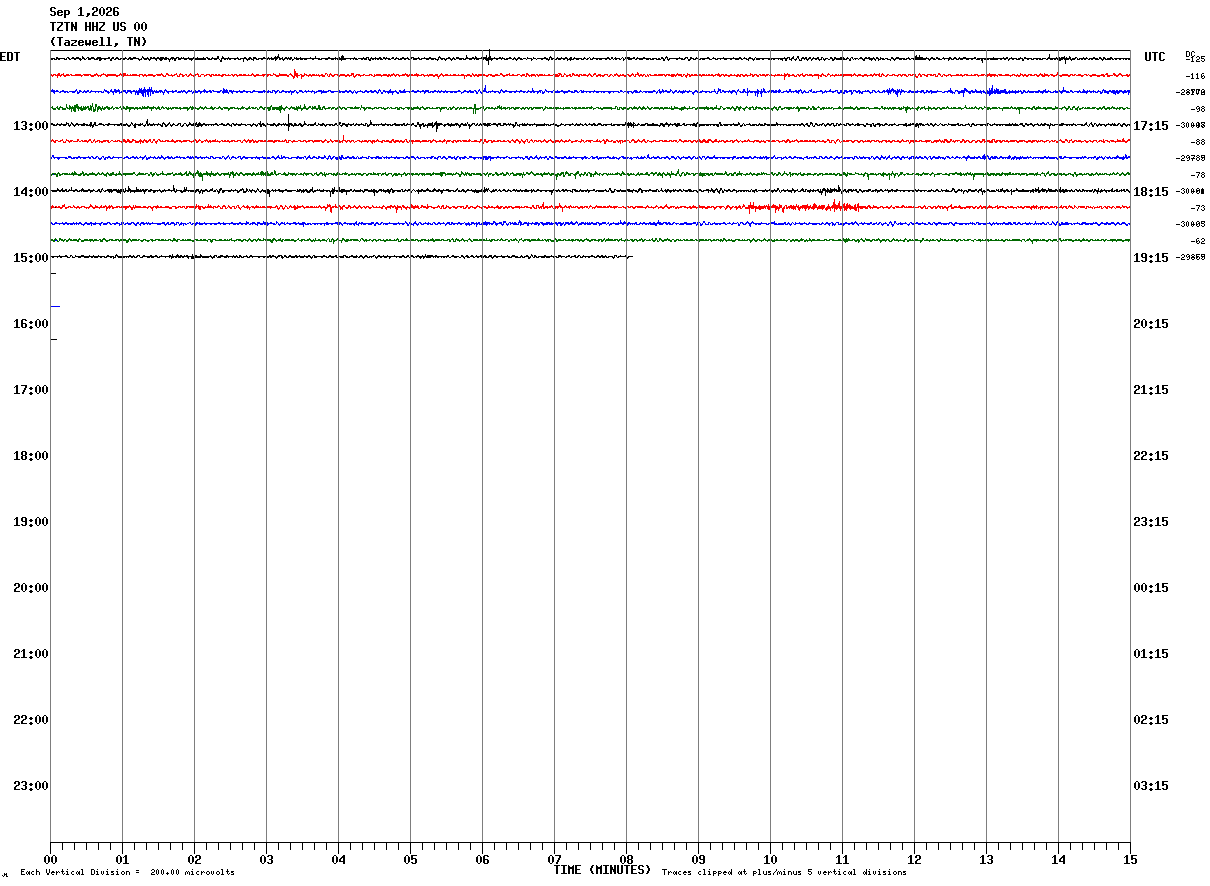Click the EDT column header
The width and height of the screenshot is (1210, 886).
tap(10, 57)
